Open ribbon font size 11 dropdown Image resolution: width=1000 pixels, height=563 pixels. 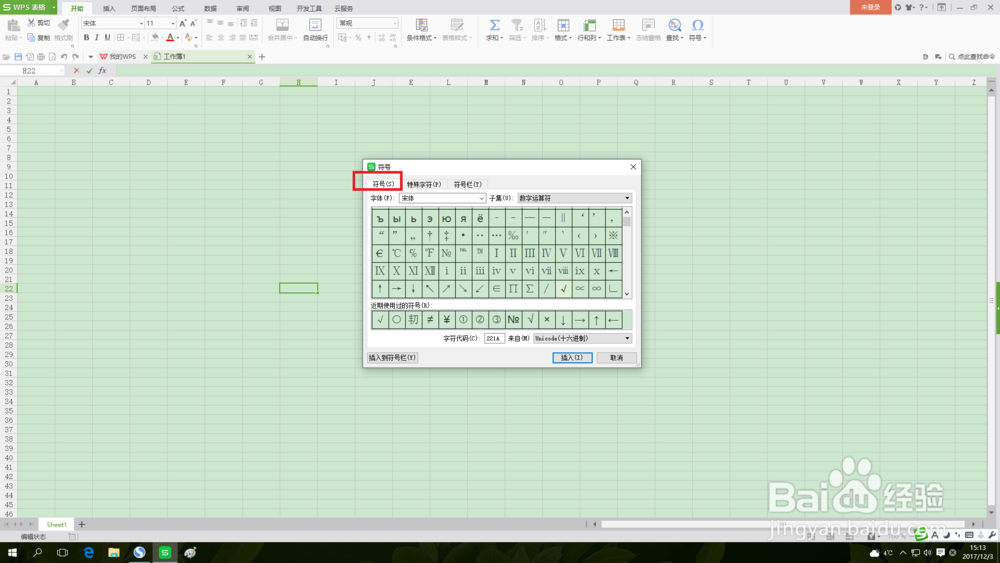173,23
